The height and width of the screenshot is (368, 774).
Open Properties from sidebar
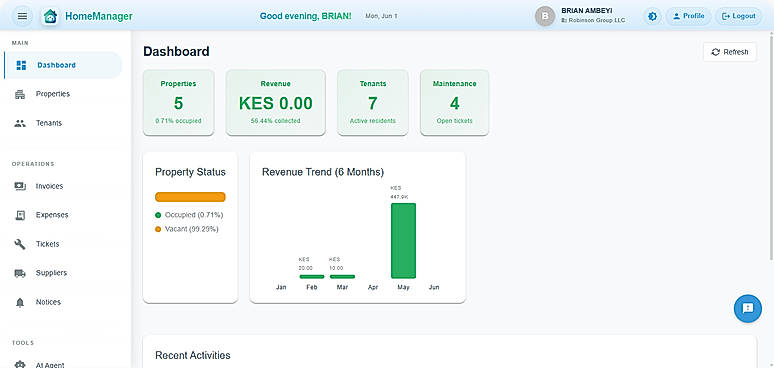[63, 94]
